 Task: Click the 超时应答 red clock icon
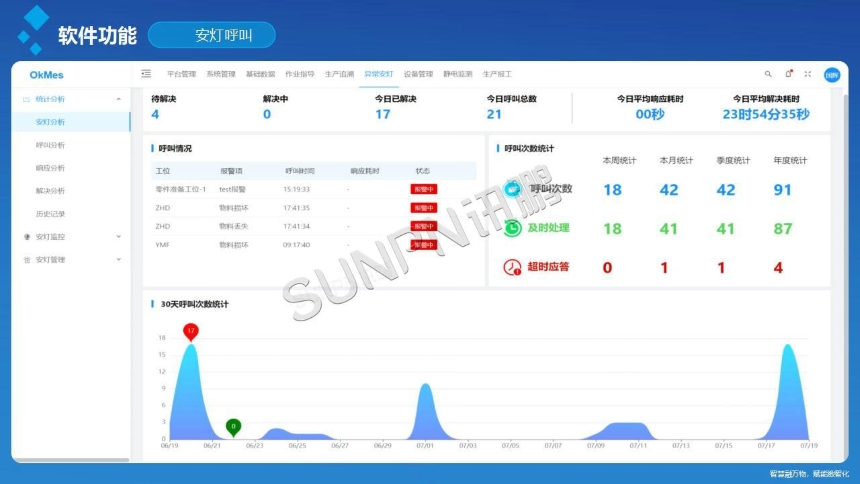pos(512,267)
